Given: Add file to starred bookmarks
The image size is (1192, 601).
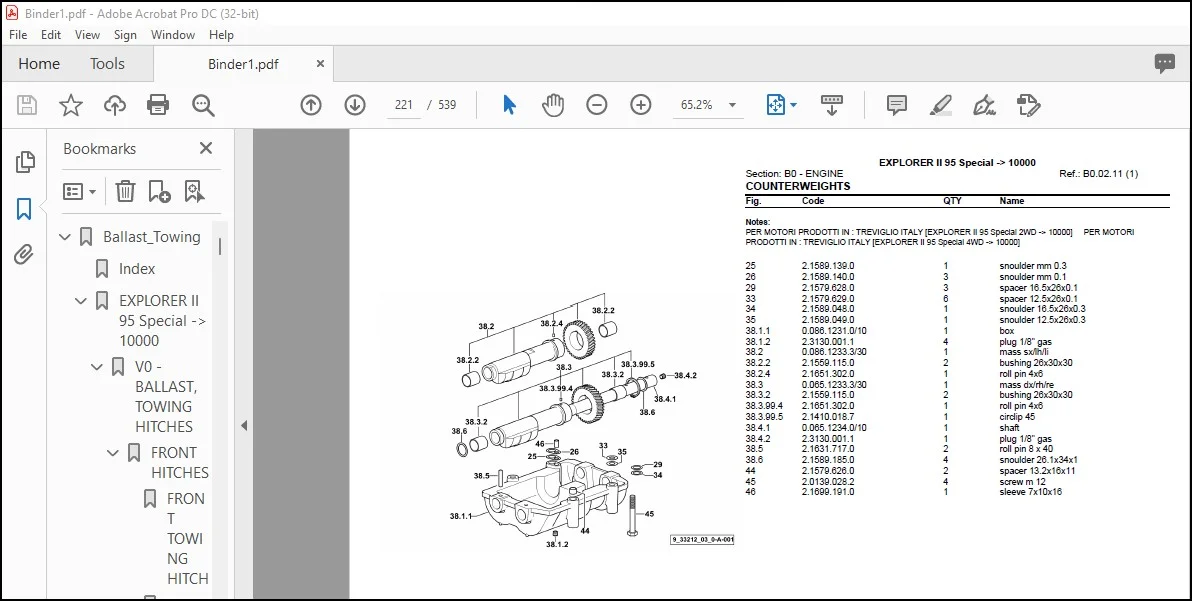Looking at the screenshot, I should click(71, 105).
